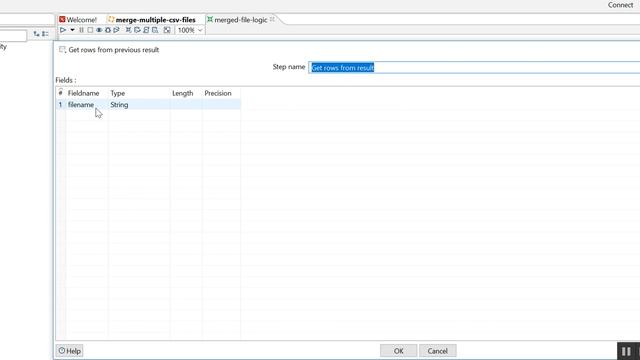Show or hide execution results pane icon

click(x=167, y=30)
